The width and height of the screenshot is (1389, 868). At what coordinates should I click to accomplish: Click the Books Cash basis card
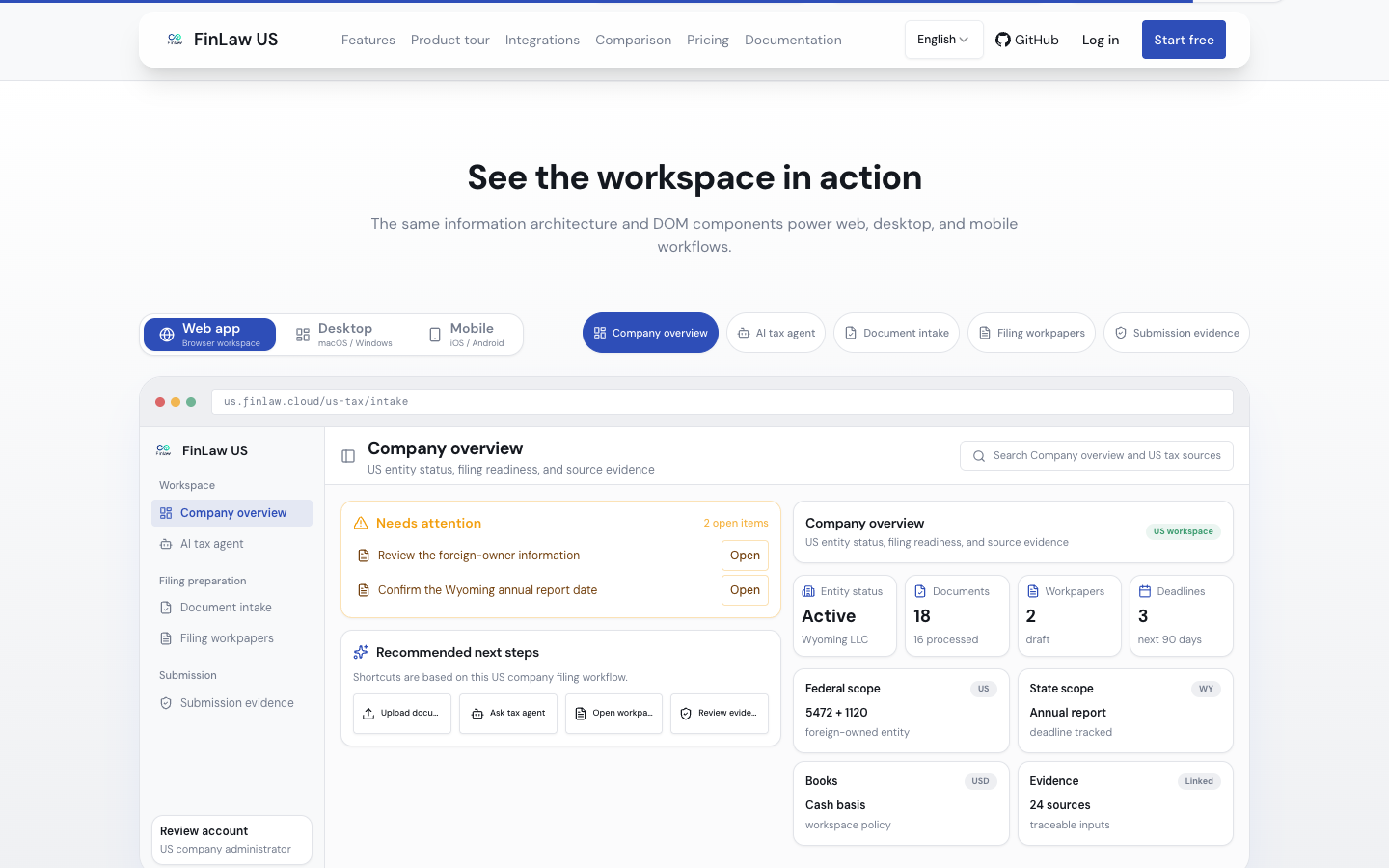pos(901,803)
